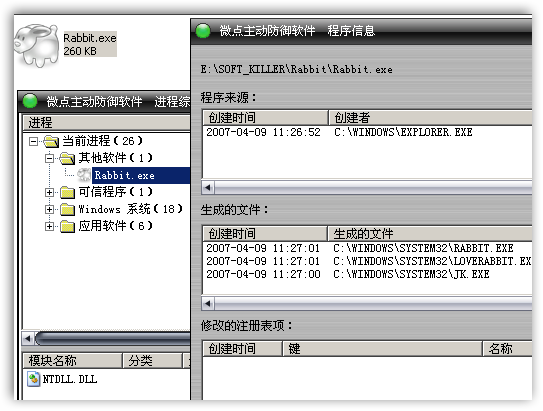Image resolution: width=543 pixels, height=411 pixels.
Task: Click the 应用软件 folder icon
Action: click(67, 226)
